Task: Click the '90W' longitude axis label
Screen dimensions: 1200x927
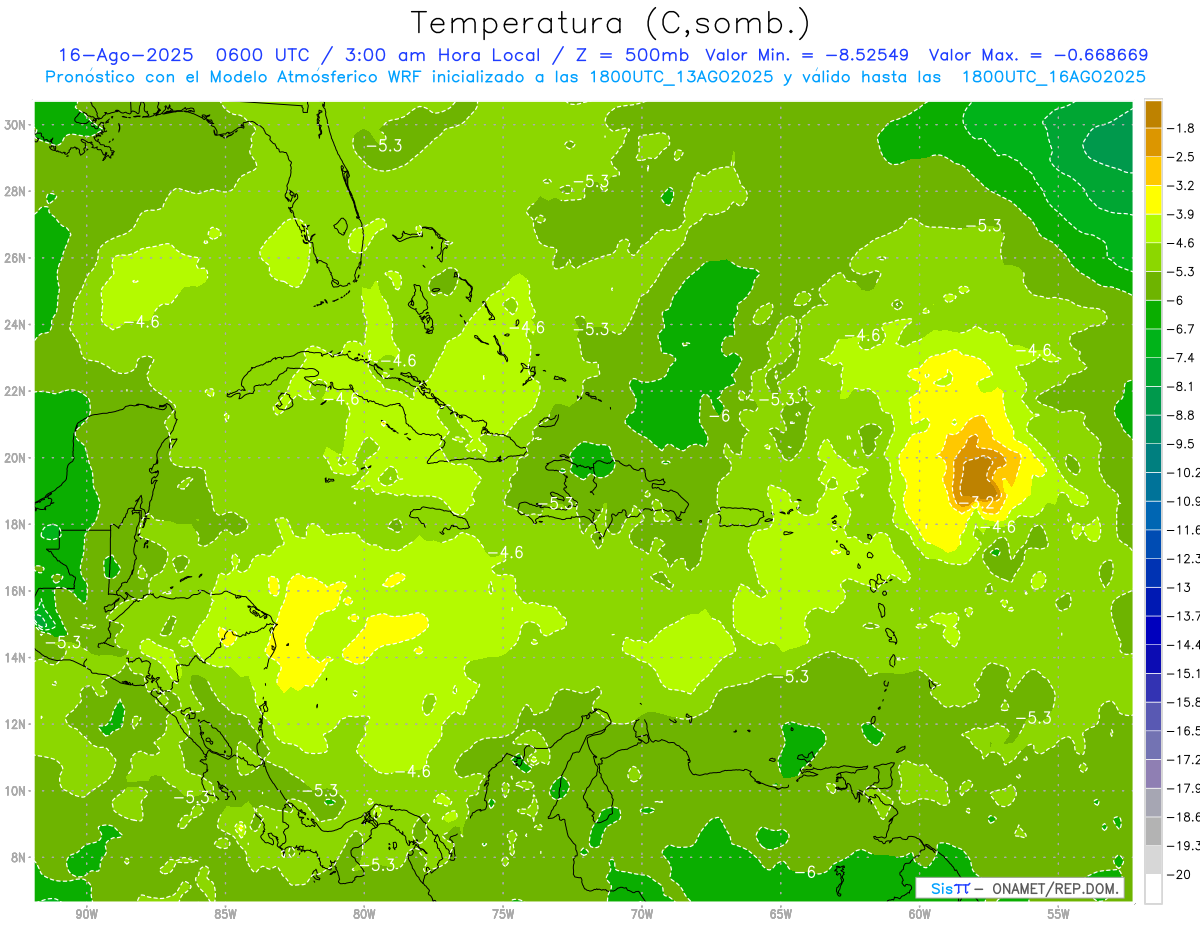Action: (86, 914)
